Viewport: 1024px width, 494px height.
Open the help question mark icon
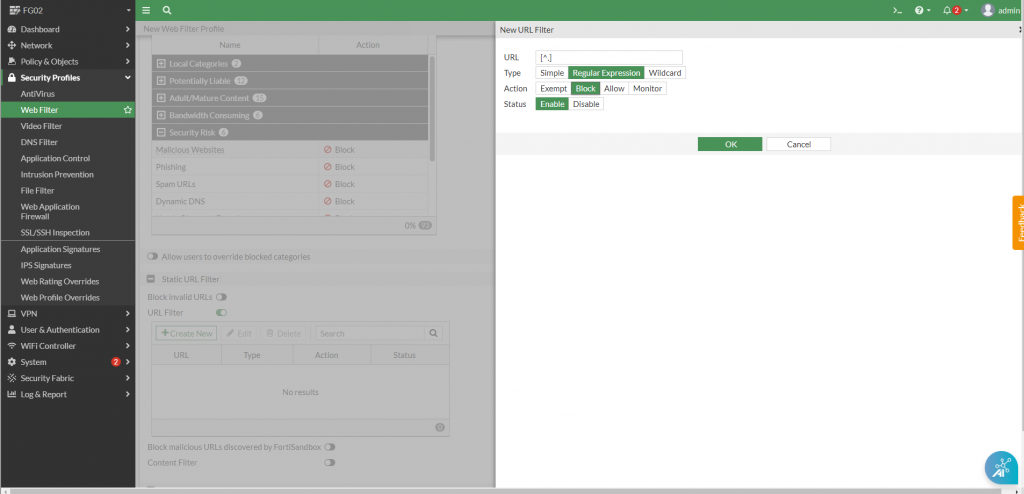tap(921, 10)
